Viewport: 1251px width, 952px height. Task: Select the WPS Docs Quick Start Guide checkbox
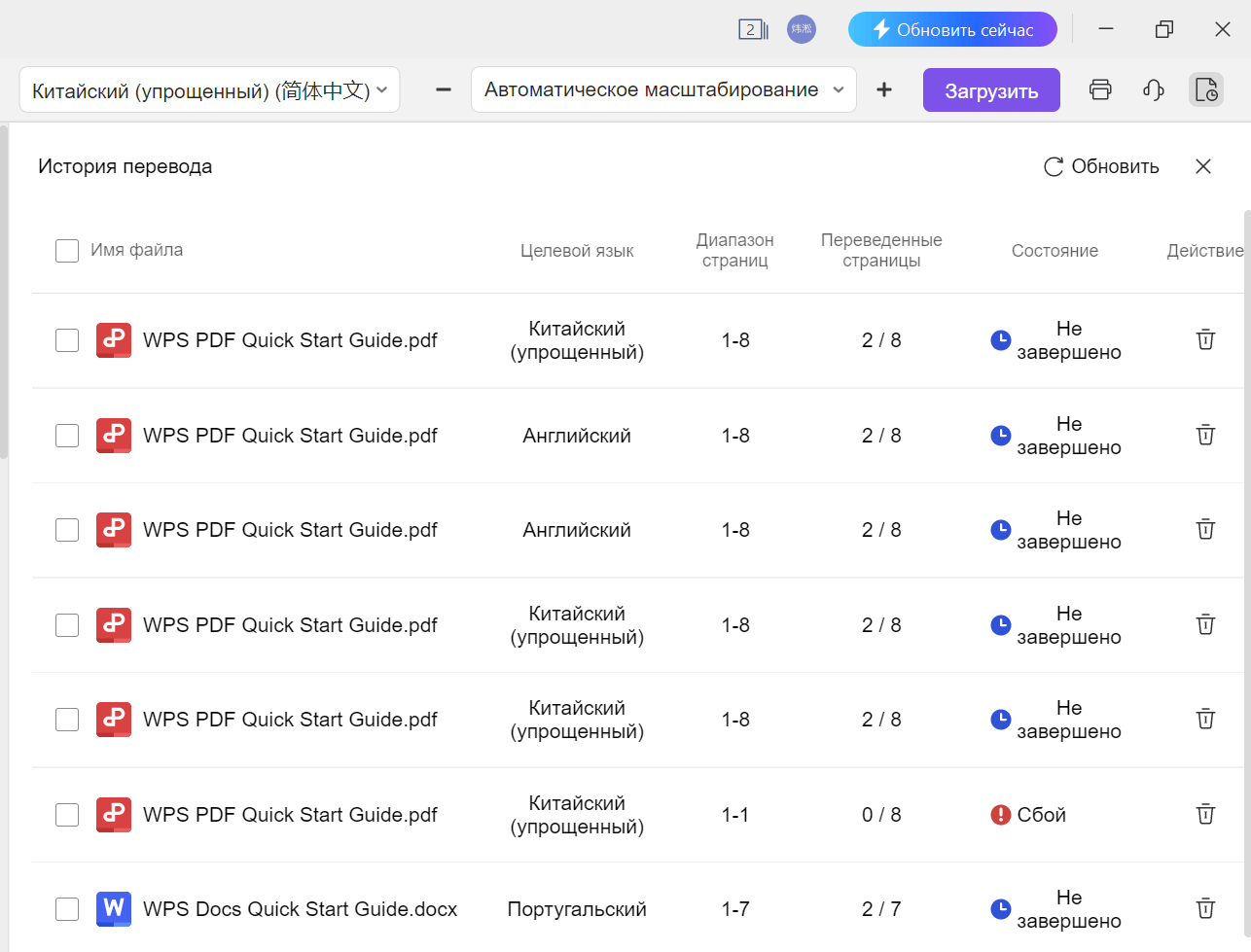[x=66, y=909]
